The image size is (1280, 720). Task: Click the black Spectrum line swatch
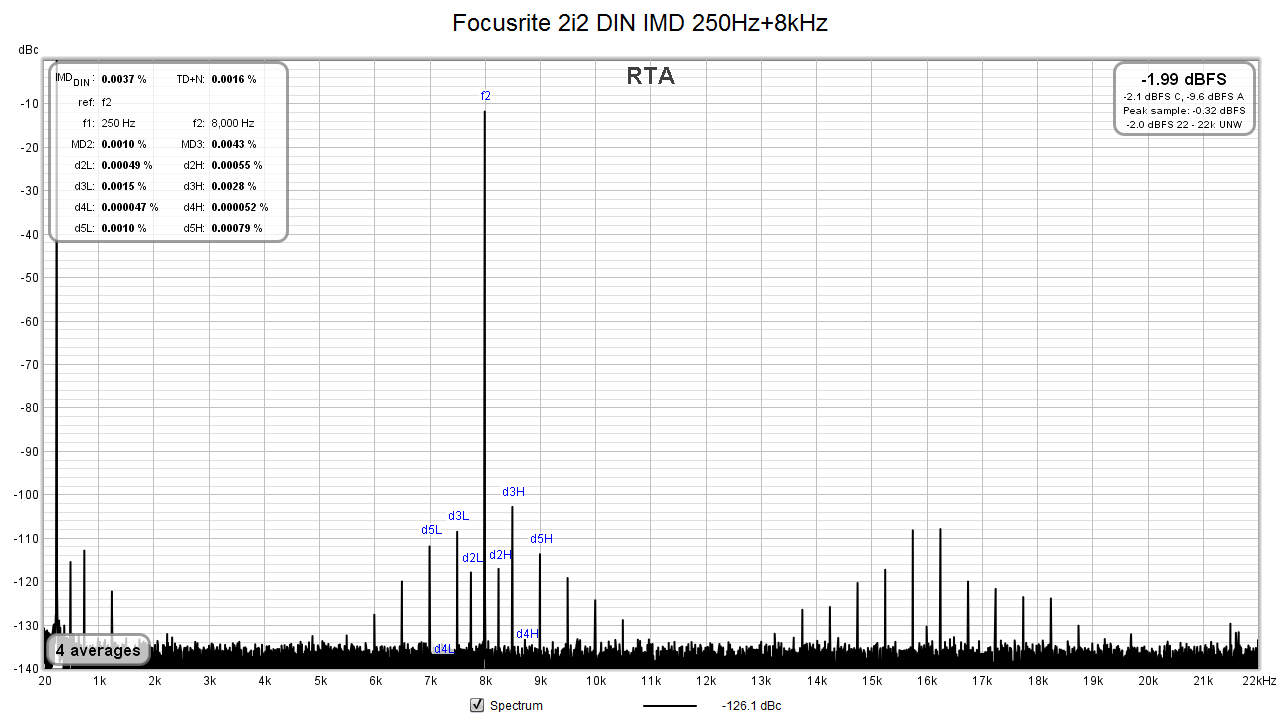click(x=669, y=706)
